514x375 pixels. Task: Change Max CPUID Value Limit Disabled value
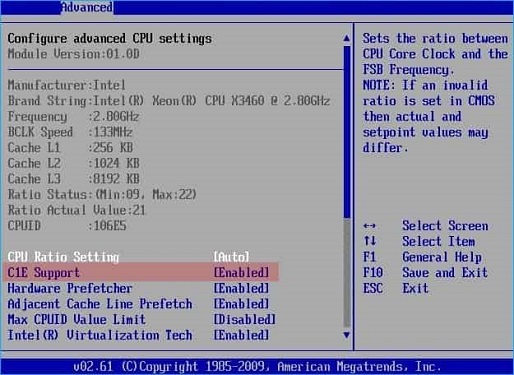[245, 320]
